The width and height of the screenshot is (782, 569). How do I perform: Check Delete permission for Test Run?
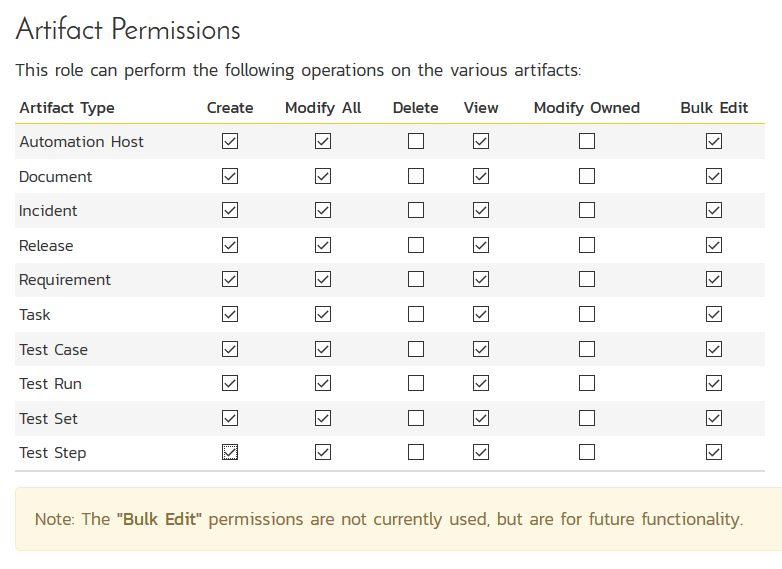tap(416, 383)
